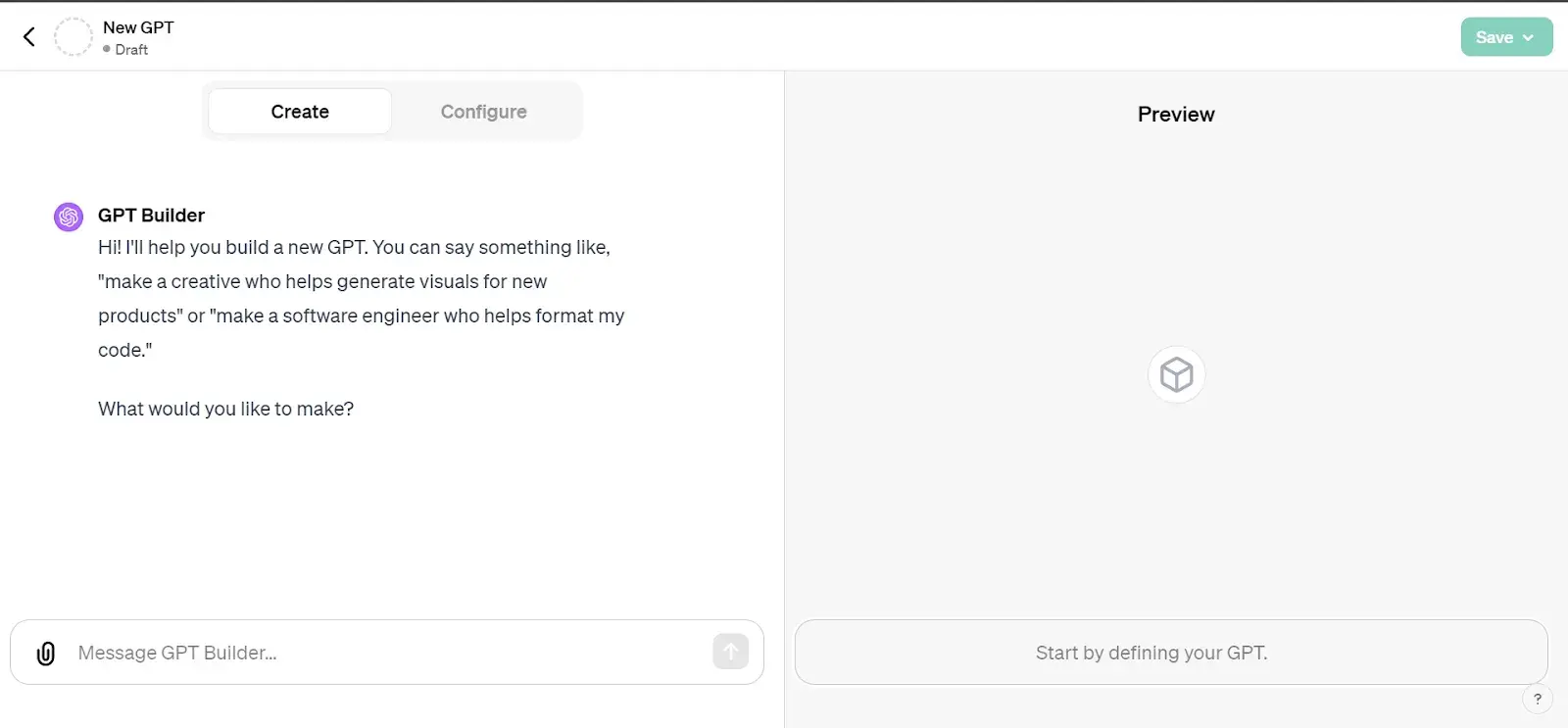
Task: Click the New GPT title text
Action: pos(138,27)
